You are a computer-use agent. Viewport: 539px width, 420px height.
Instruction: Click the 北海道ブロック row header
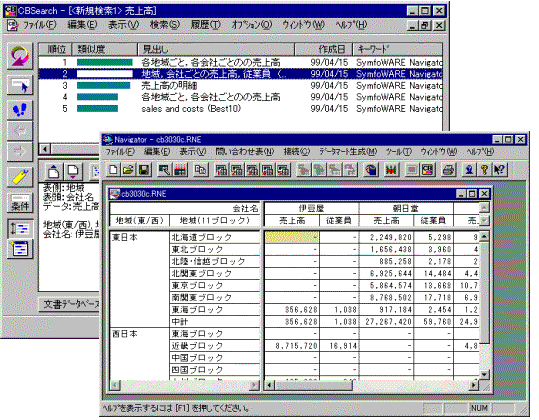pyautogui.click(x=215, y=237)
